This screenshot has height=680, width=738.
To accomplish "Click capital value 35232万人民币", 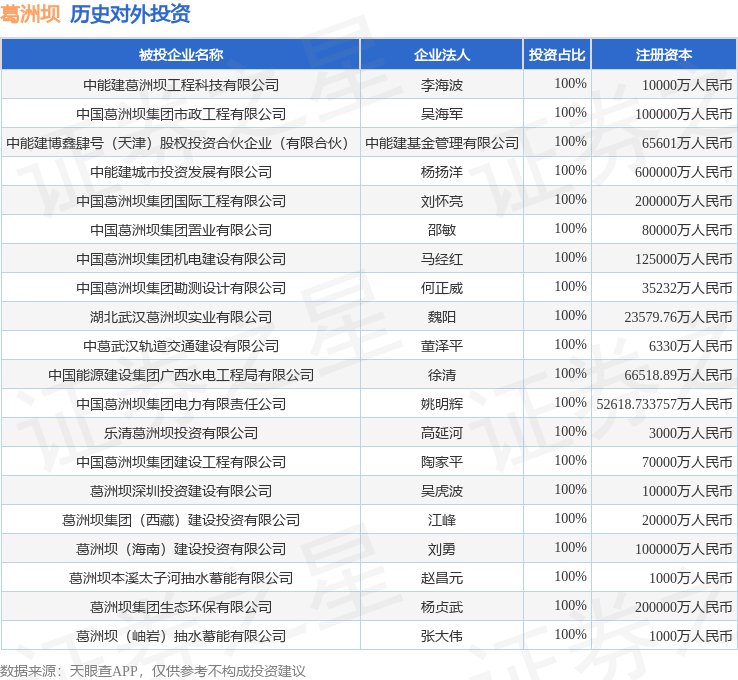I will pos(687,288).
